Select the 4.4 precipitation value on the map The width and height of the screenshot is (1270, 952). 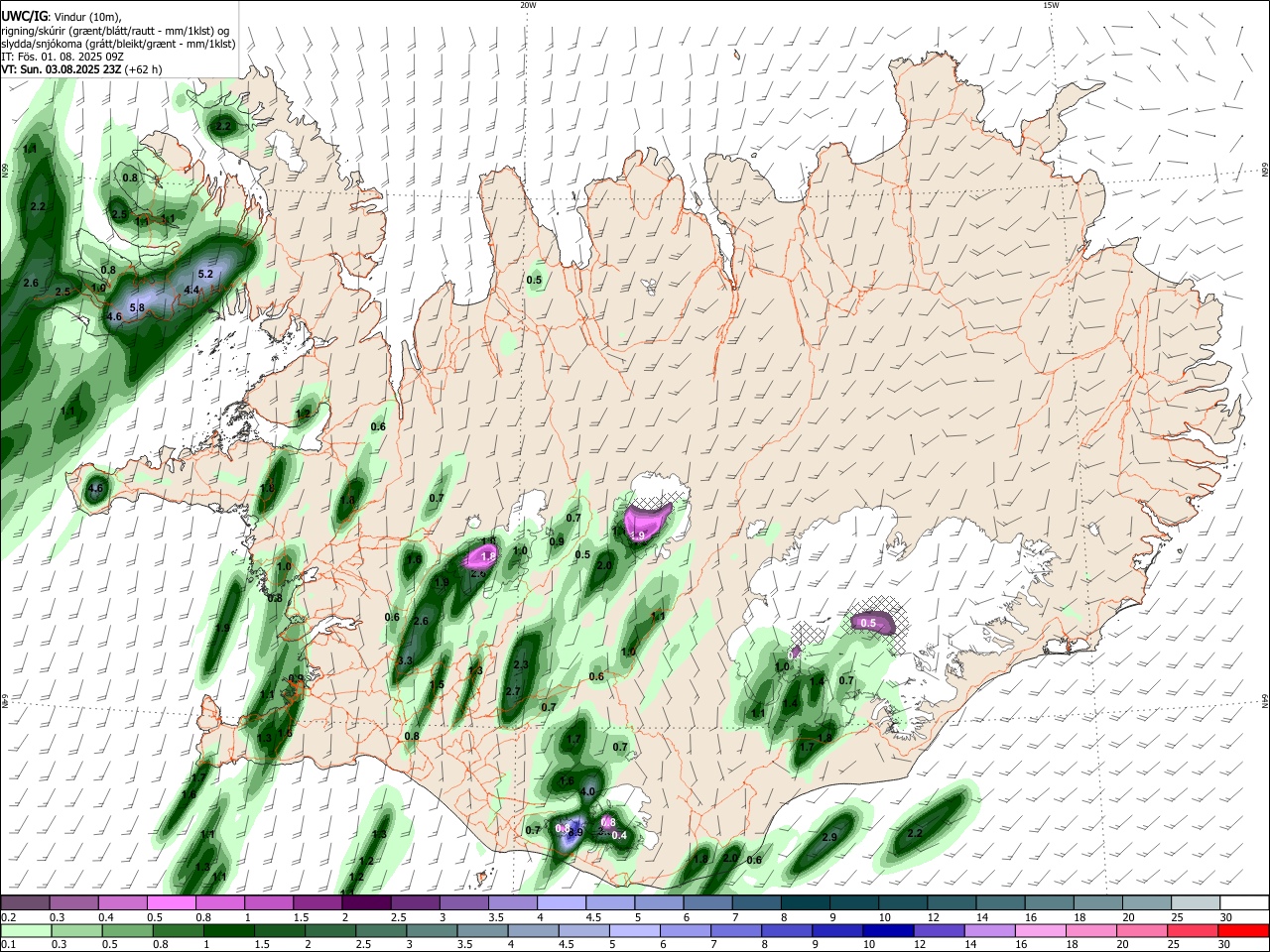pos(192,290)
